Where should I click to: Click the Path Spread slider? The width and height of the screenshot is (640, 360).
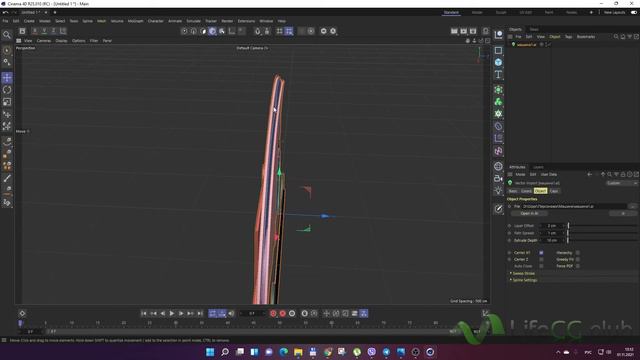tap(603, 233)
